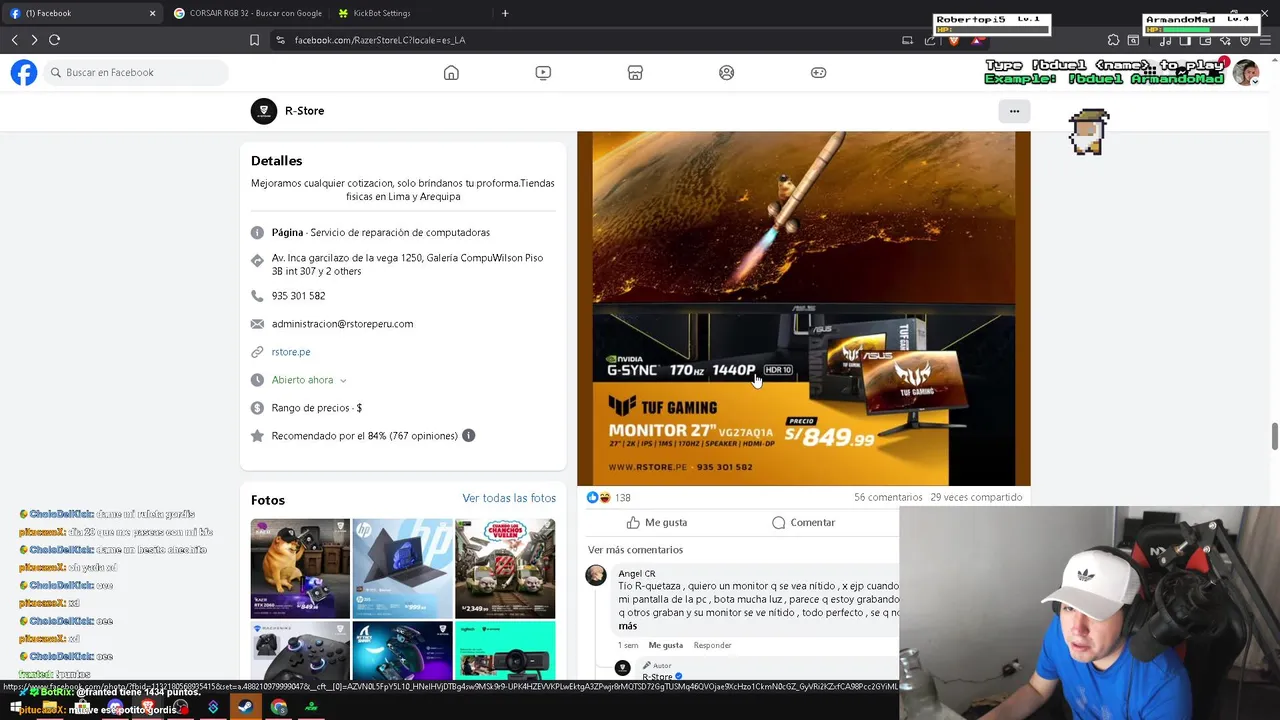Image resolution: width=1280 pixels, height=720 pixels.
Task: Open the Facebook home logo
Action: (x=24, y=72)
